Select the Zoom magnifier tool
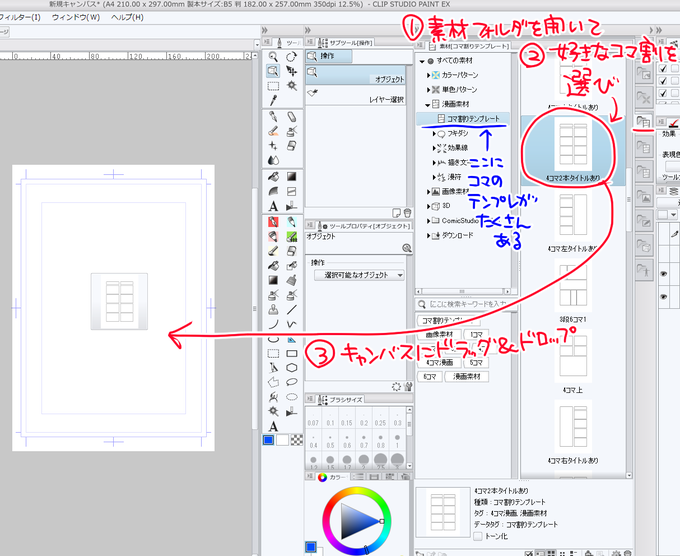 coord(273,57)
